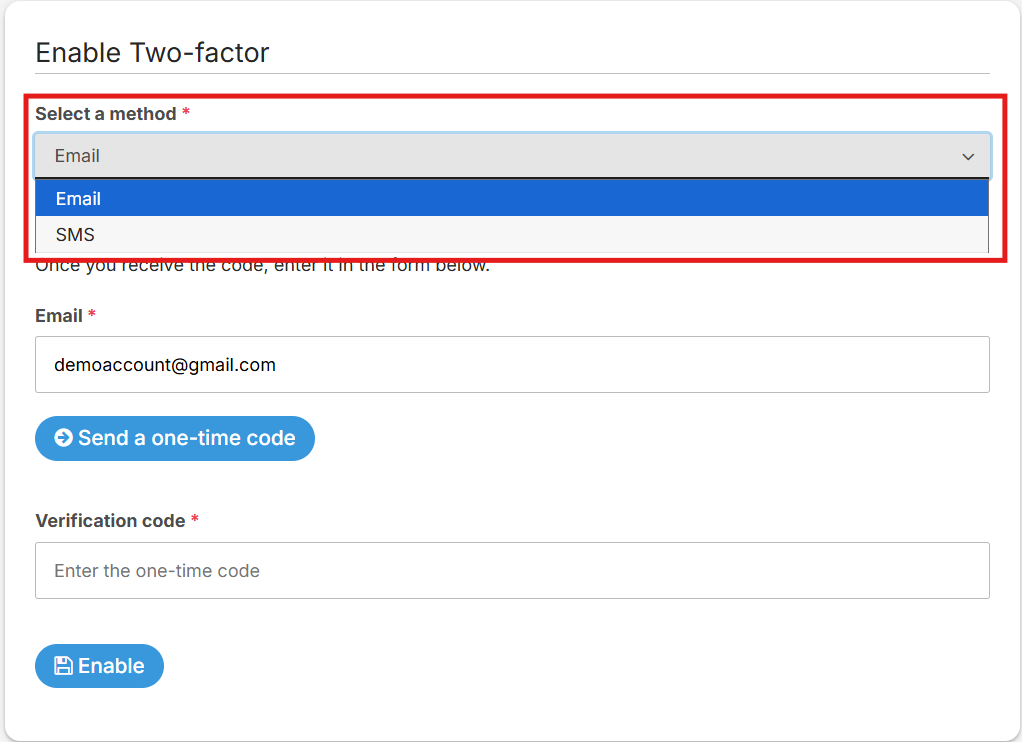The height and width of the screenshot is (742, 1022).
Task: Click arrow icon on Send one-time code button
Action: coord(63,438)
